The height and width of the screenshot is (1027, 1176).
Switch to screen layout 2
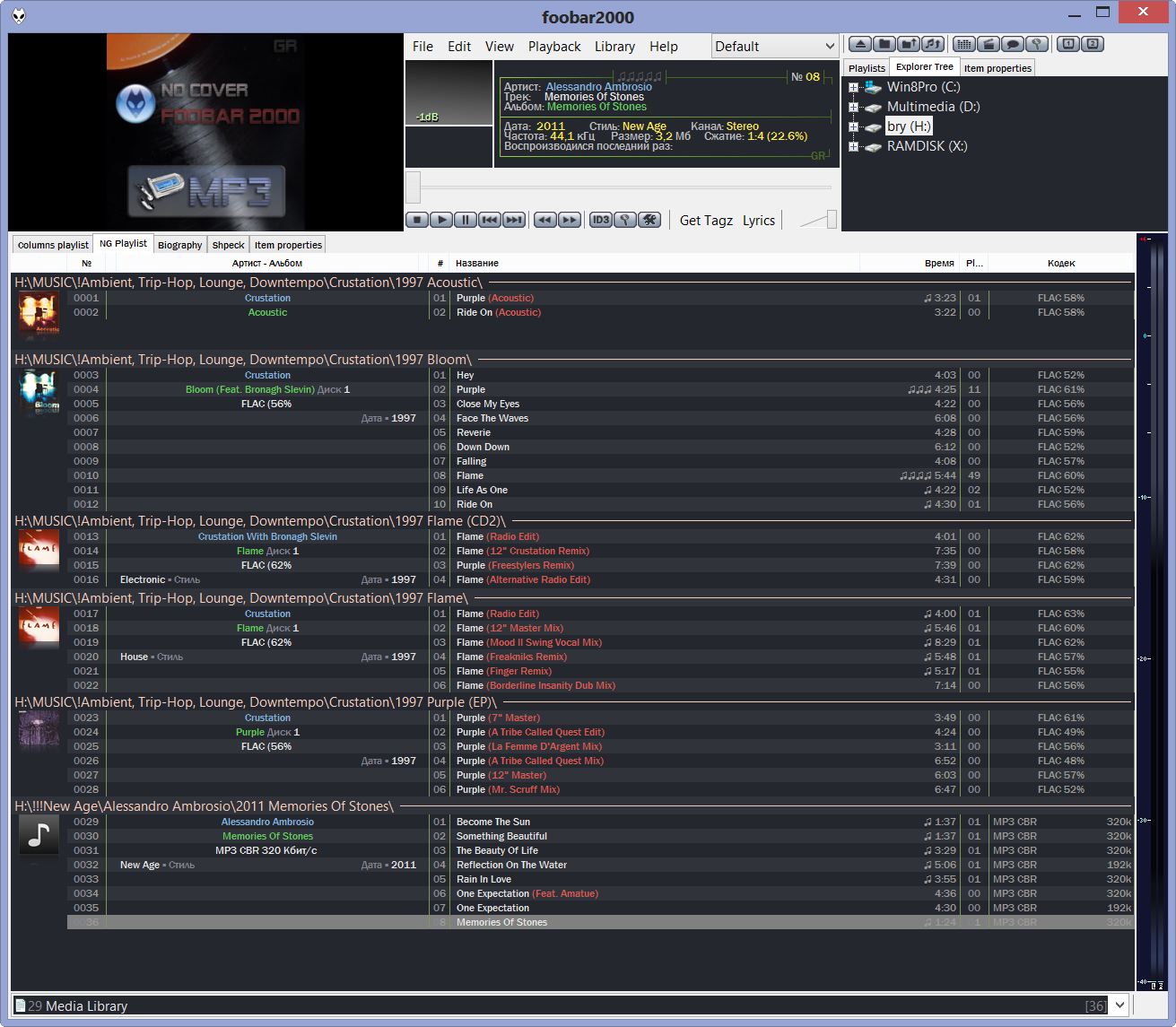(1093, 44)
